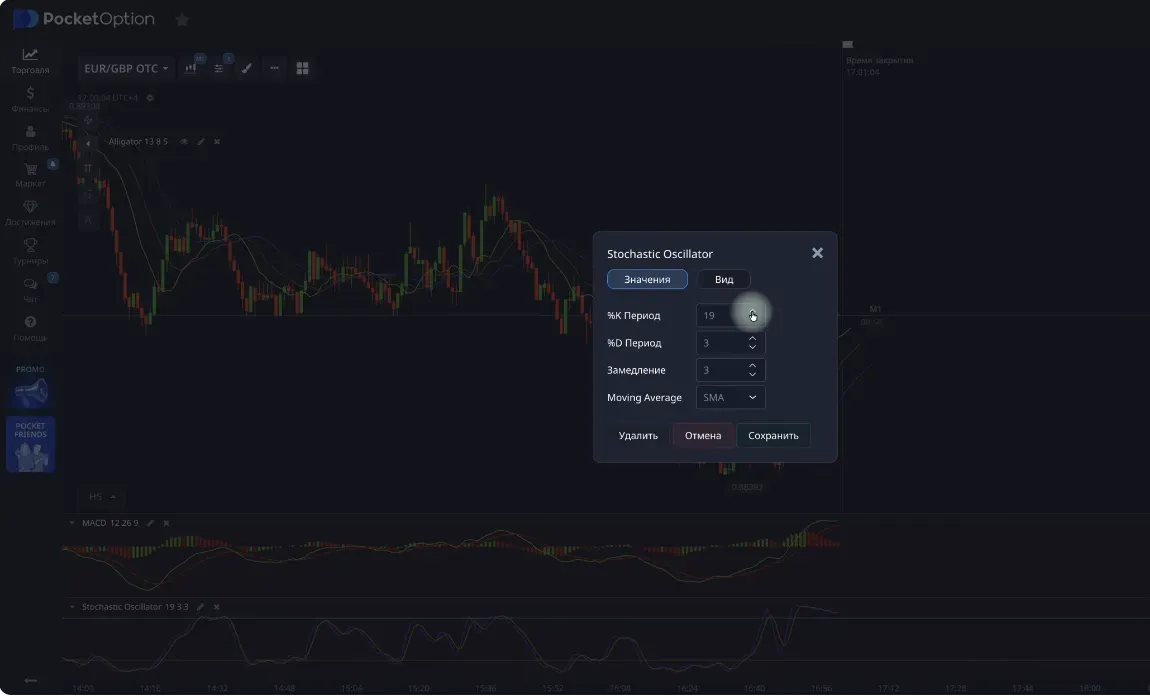Select the Торговля sidebar icon
The image size is (1150, 696).
pos(30,56)
